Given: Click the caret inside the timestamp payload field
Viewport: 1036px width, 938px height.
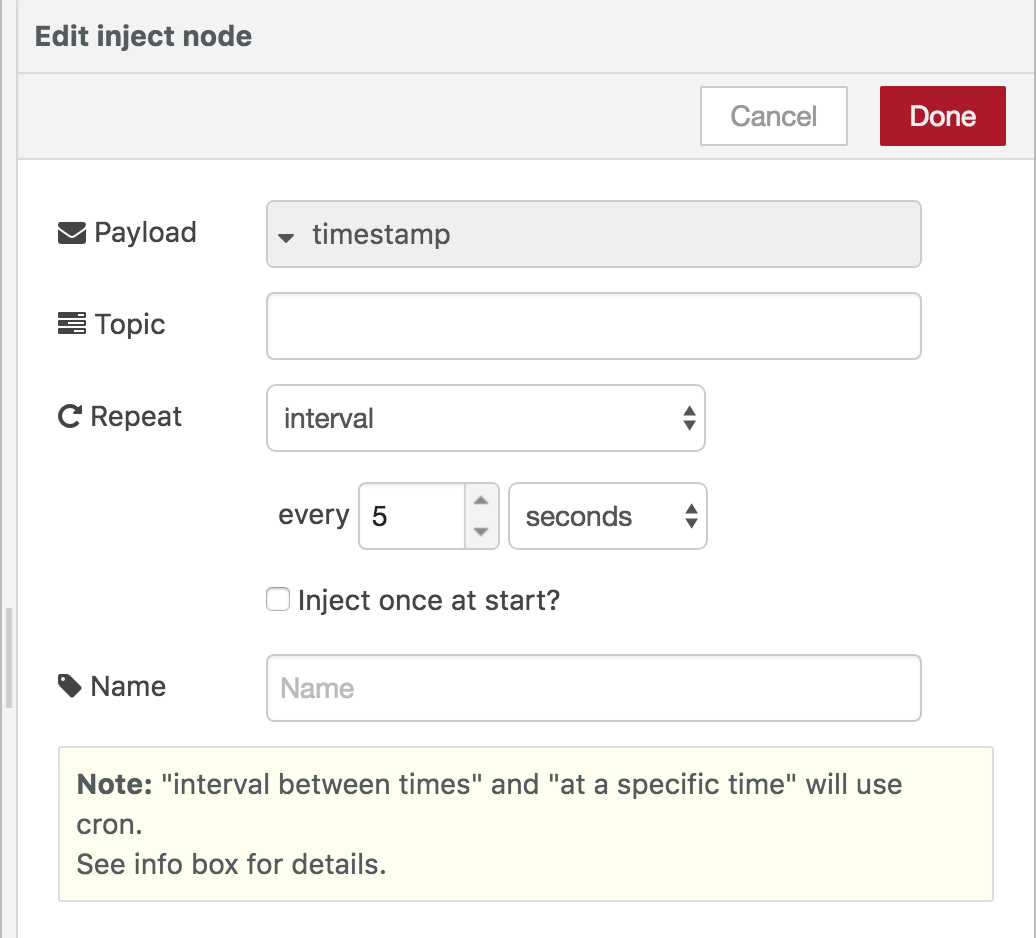Looking at the screenshot, I should (287, 236).
